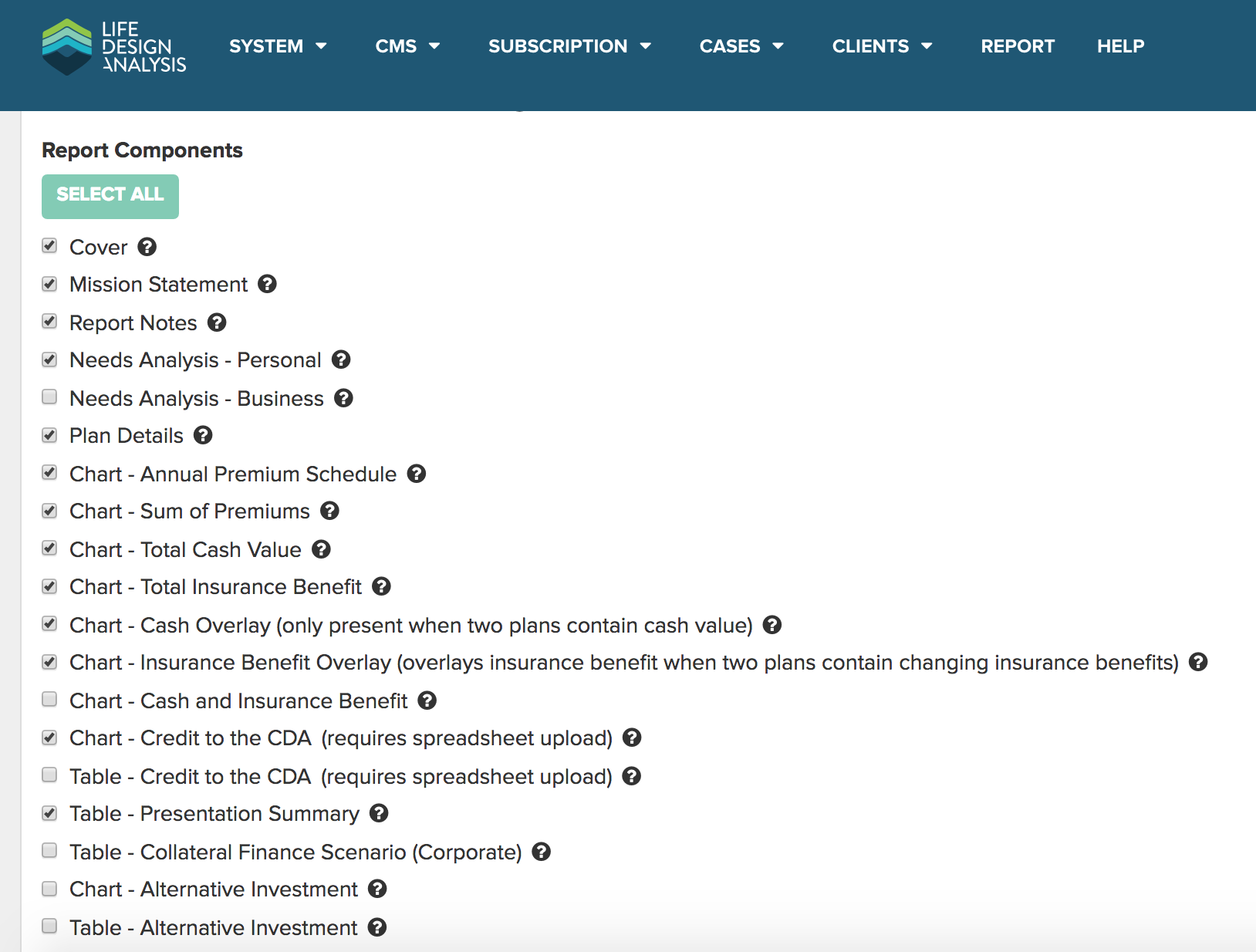Viewport: 1256px width, 952px height.
Task: Uncheck the Mission Statement checkbox
Action: tap(49, 284)
